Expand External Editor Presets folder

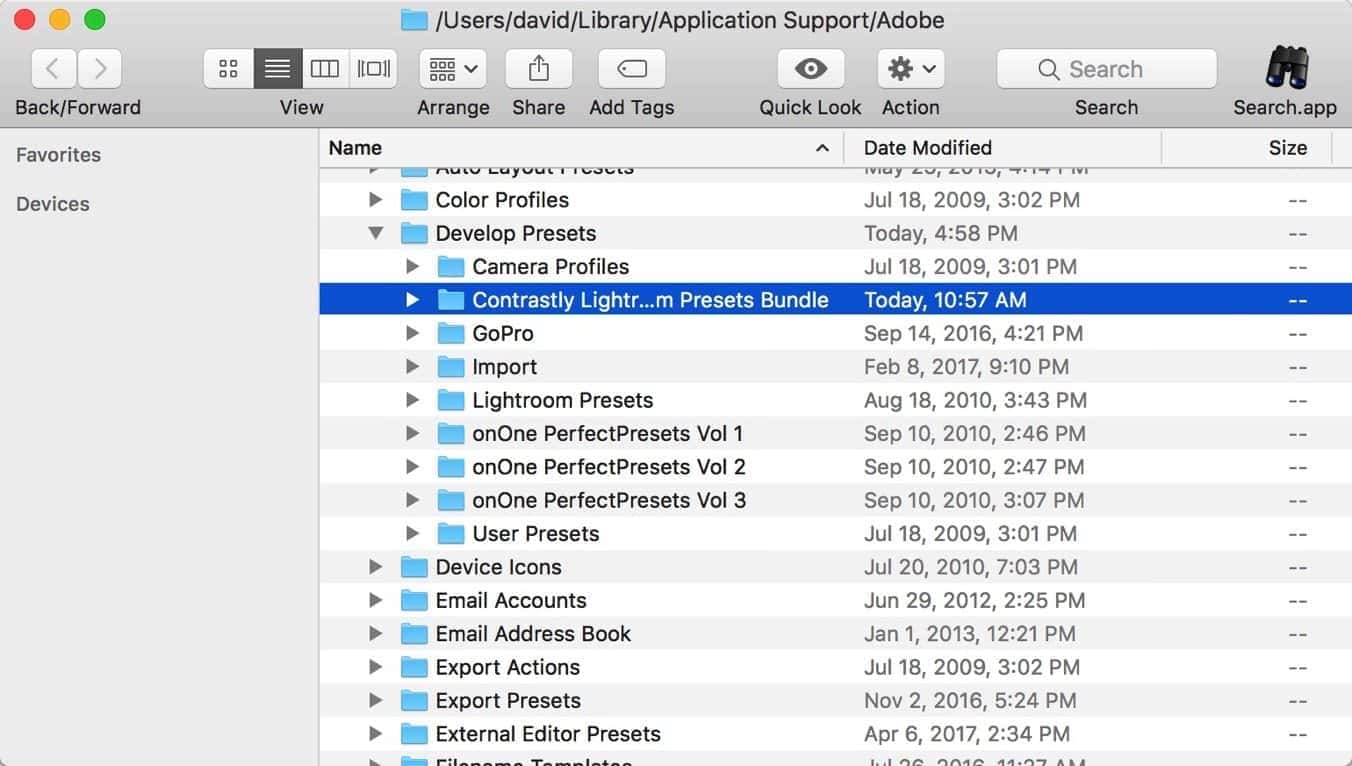[x=375, y=734]
